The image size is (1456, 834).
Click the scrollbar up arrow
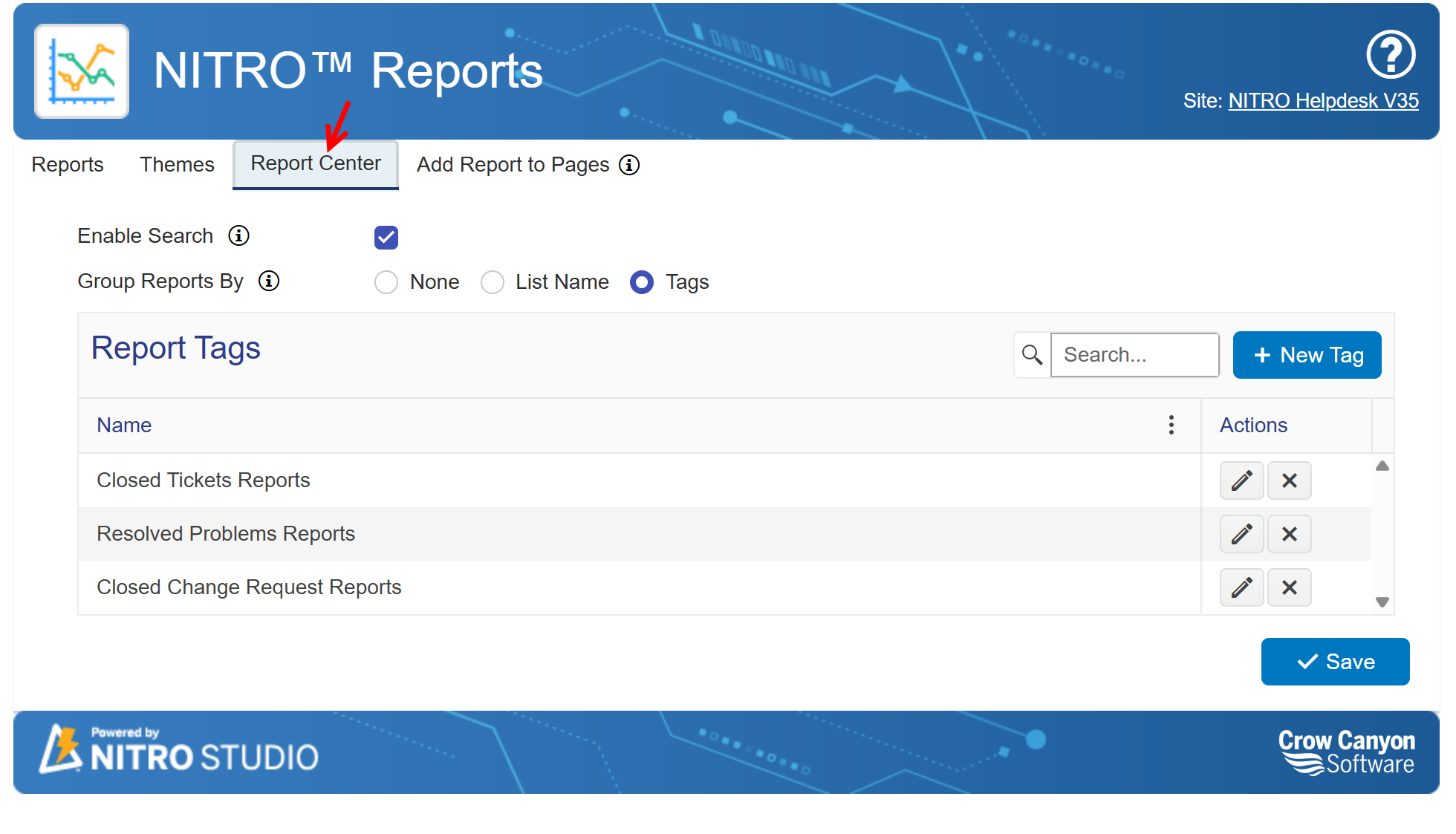click(x=1382, y=465)
